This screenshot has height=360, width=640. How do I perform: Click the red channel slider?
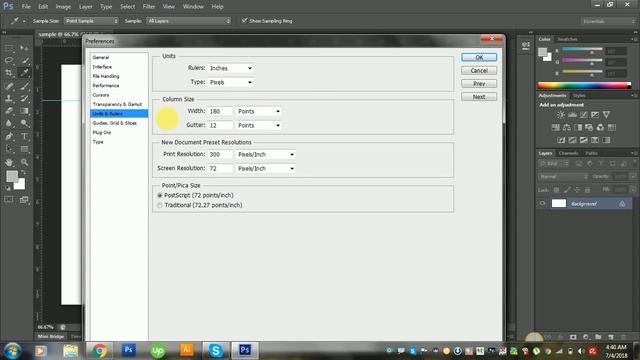(x=582, y=50)
